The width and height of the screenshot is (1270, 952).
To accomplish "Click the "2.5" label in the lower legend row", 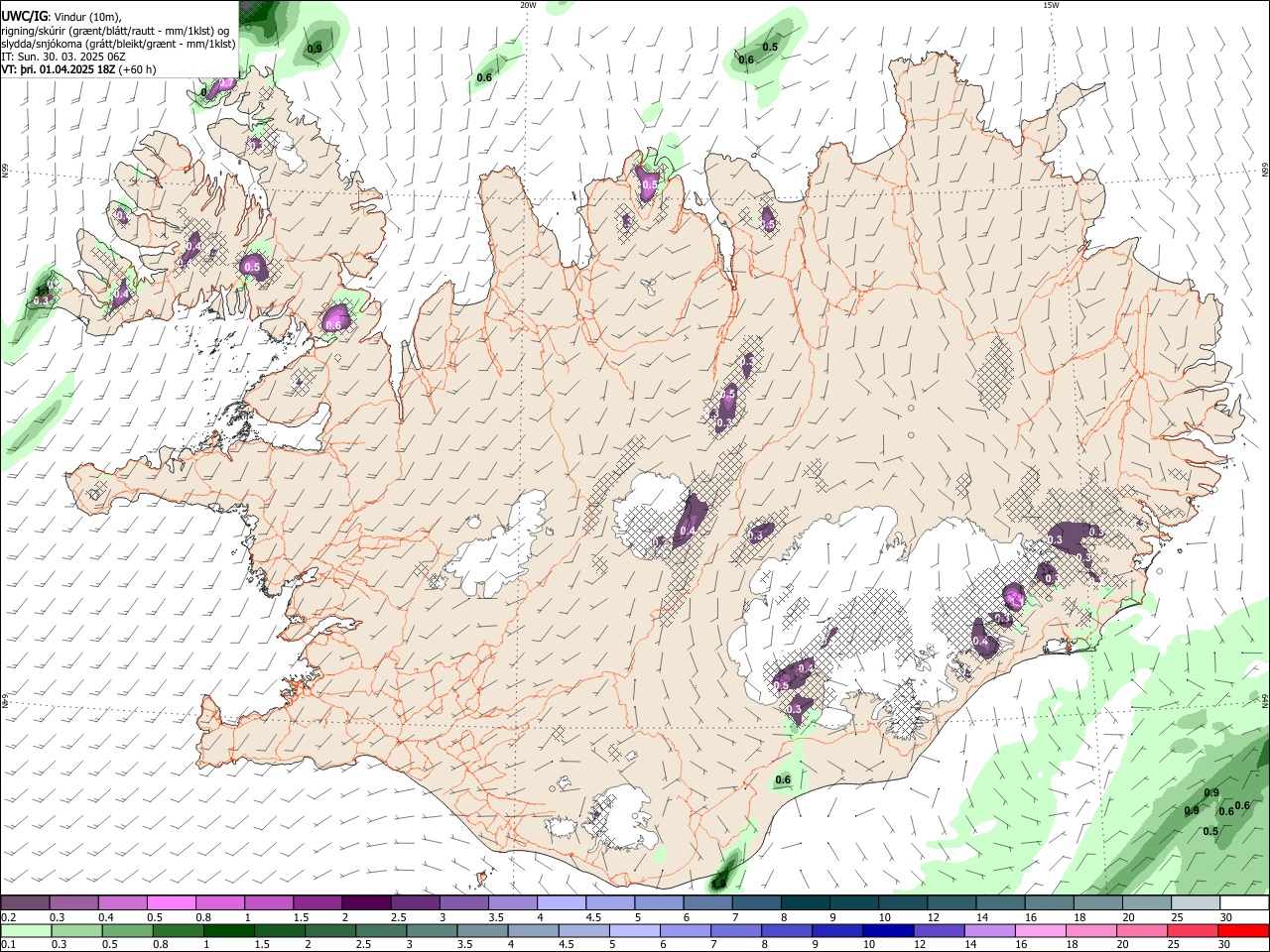I will pyautogui.click(x=363, y=945).
